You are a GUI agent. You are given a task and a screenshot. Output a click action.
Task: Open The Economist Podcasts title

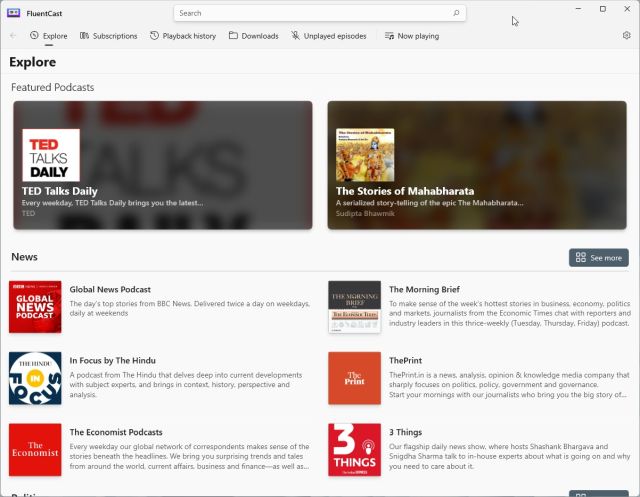click(x=116, y=432)
